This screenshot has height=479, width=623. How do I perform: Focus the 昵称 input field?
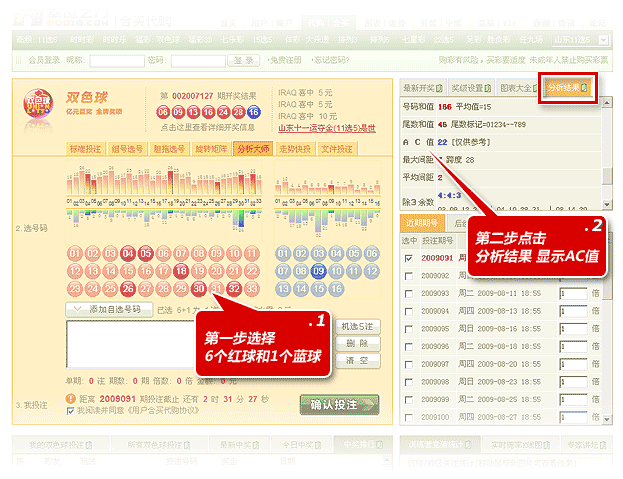[117, 61]
